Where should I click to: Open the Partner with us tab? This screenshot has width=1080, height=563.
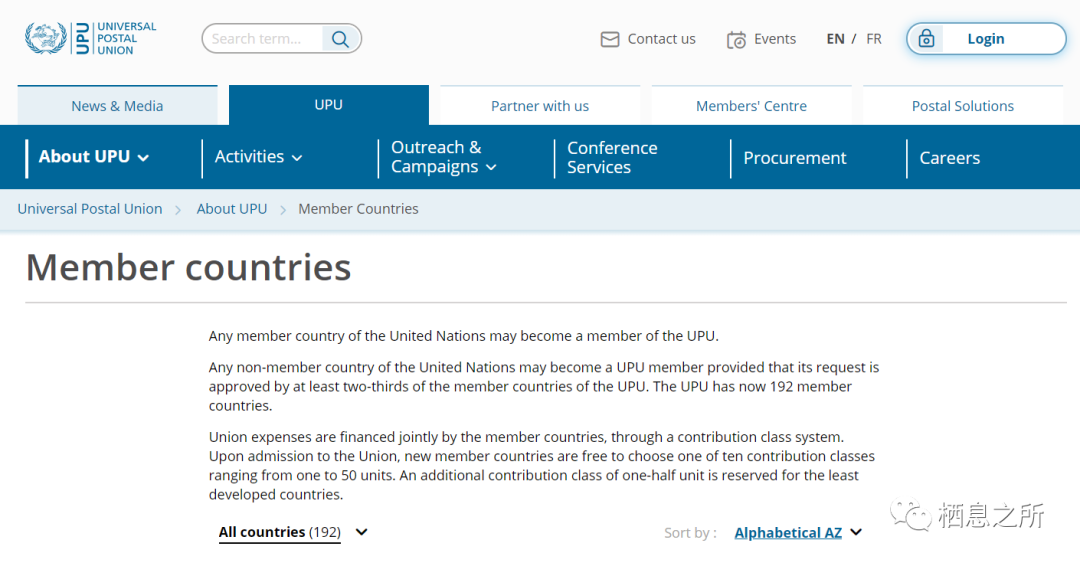540,106
